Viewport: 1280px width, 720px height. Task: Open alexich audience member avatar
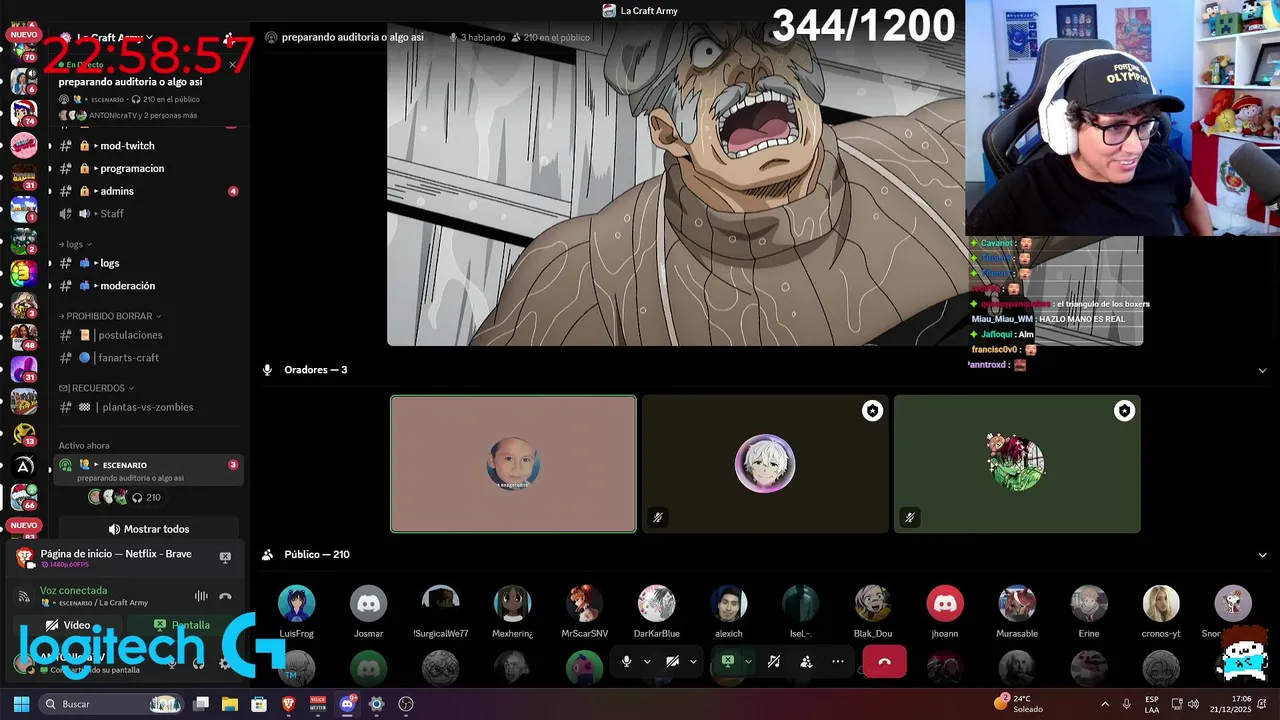click(x=728, y=603)
